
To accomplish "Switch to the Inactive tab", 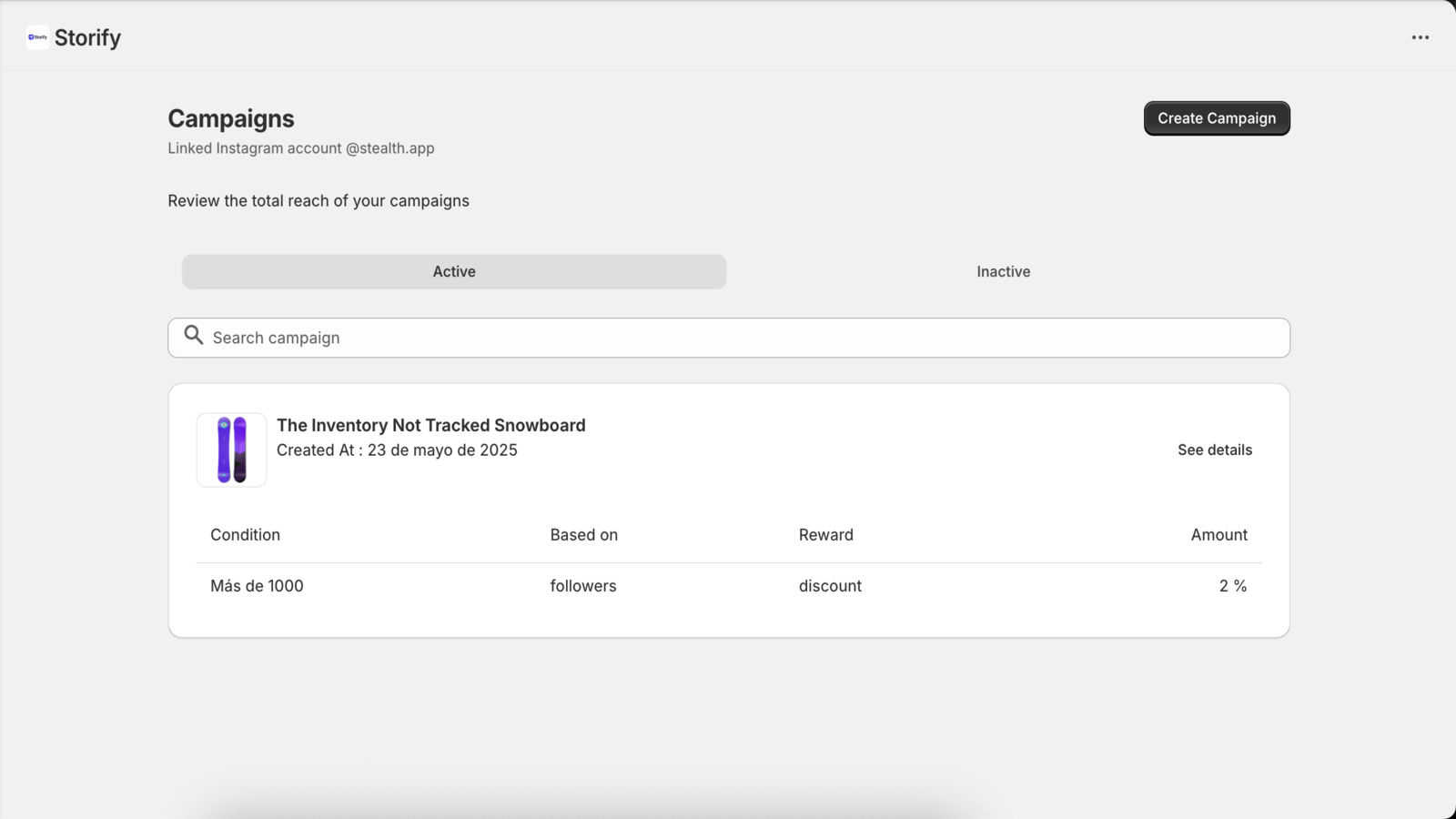I will click(x=1002, y=271).
